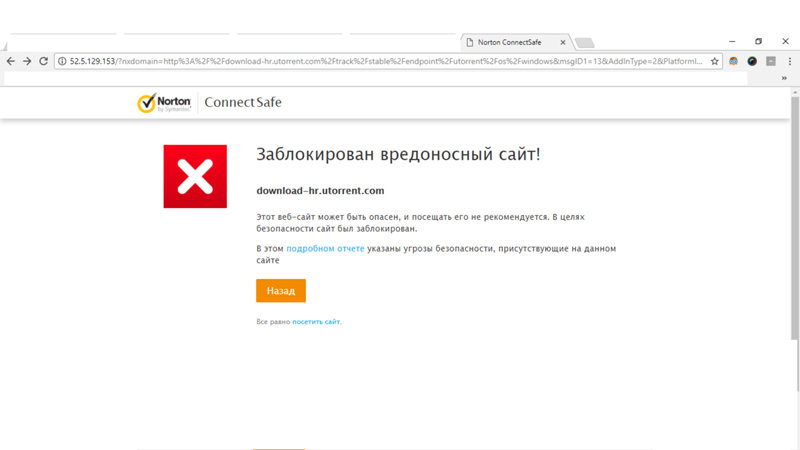This screenshot has width=800, height=450.
Task: Follow the 'посетить сайт' link
Action: (316, 321)
